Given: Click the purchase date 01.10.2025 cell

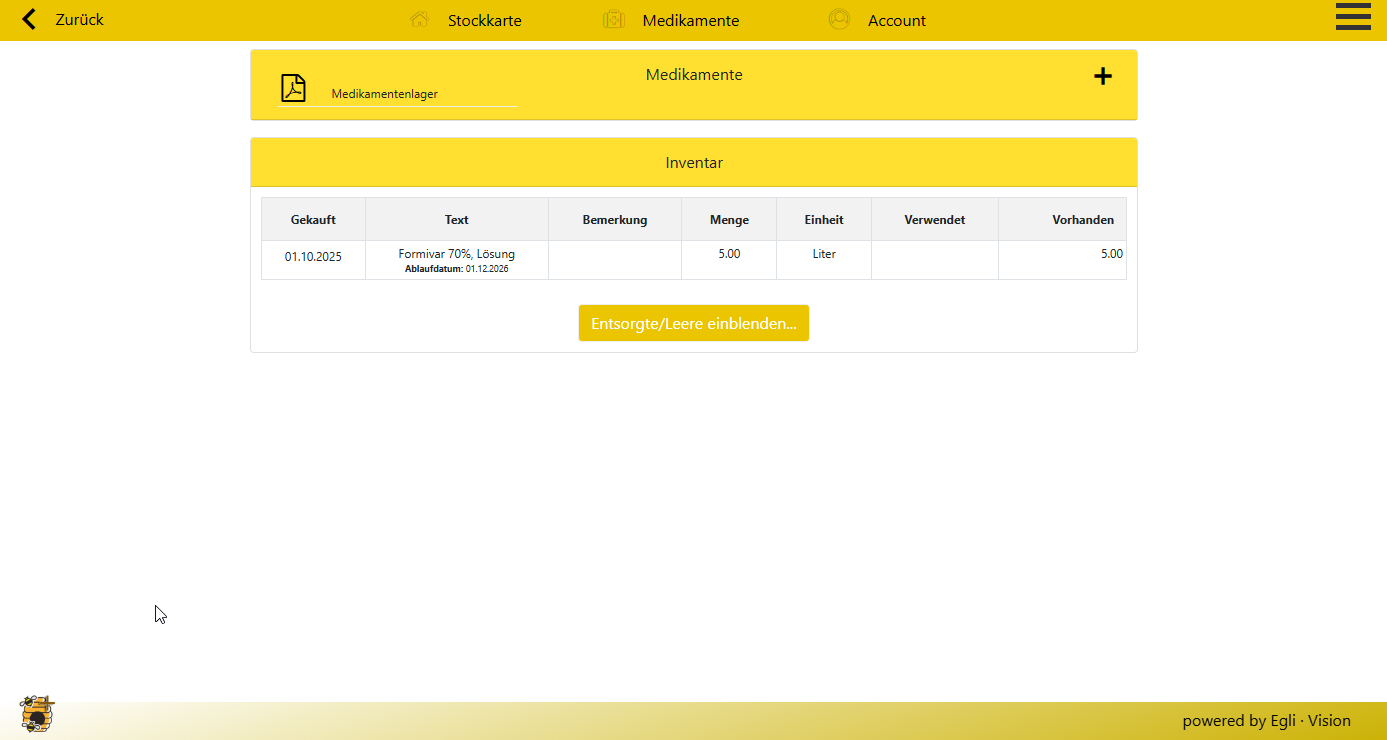Looking at the screenshot, I should point(313,257).
